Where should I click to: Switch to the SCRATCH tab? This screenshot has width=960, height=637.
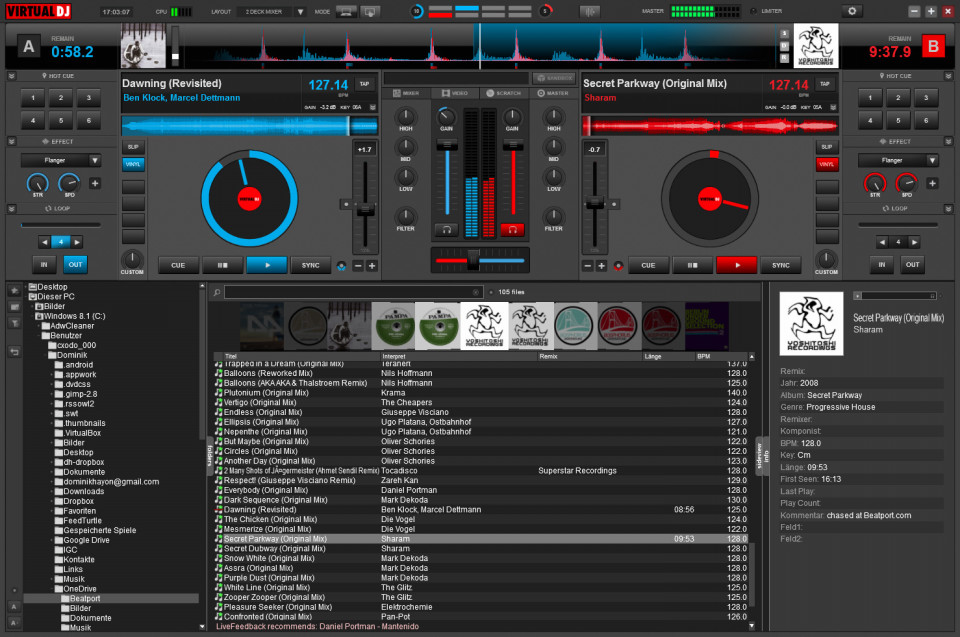(x=504, y=93)
